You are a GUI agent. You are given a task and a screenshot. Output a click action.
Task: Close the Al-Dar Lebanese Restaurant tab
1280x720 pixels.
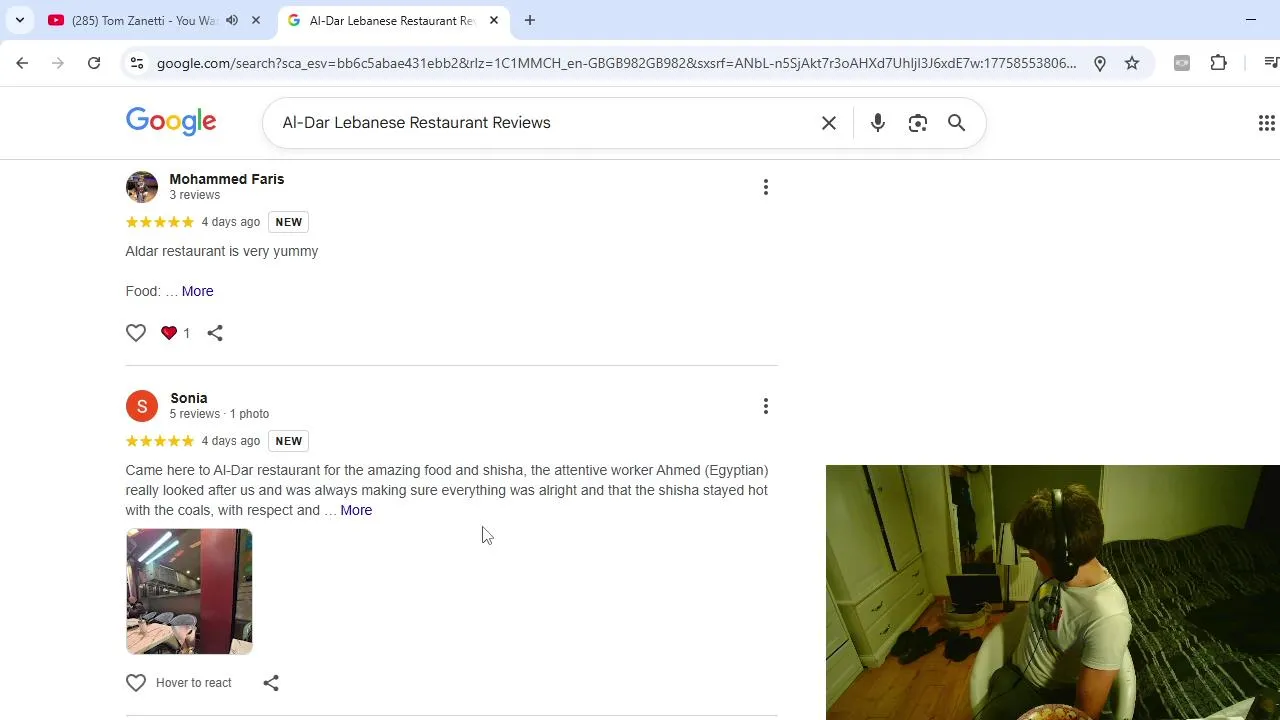494,20
